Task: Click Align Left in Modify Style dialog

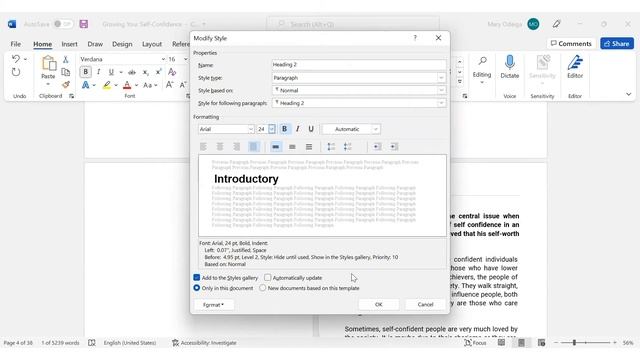Action: pyautogui.click(x=203, y=147)
